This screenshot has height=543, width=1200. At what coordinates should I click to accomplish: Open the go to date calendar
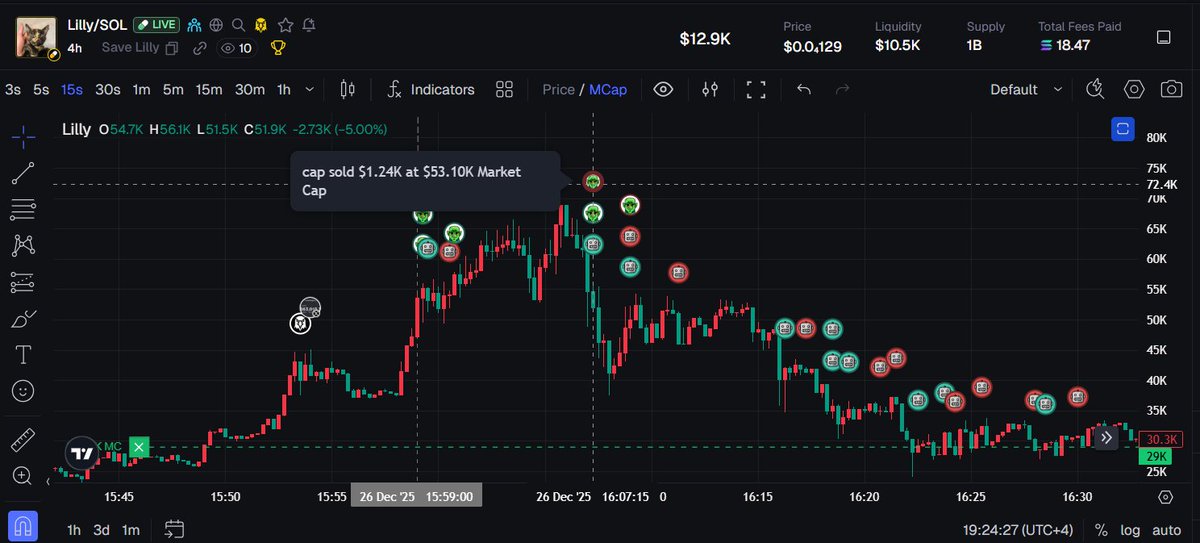(x=174, y=529)
